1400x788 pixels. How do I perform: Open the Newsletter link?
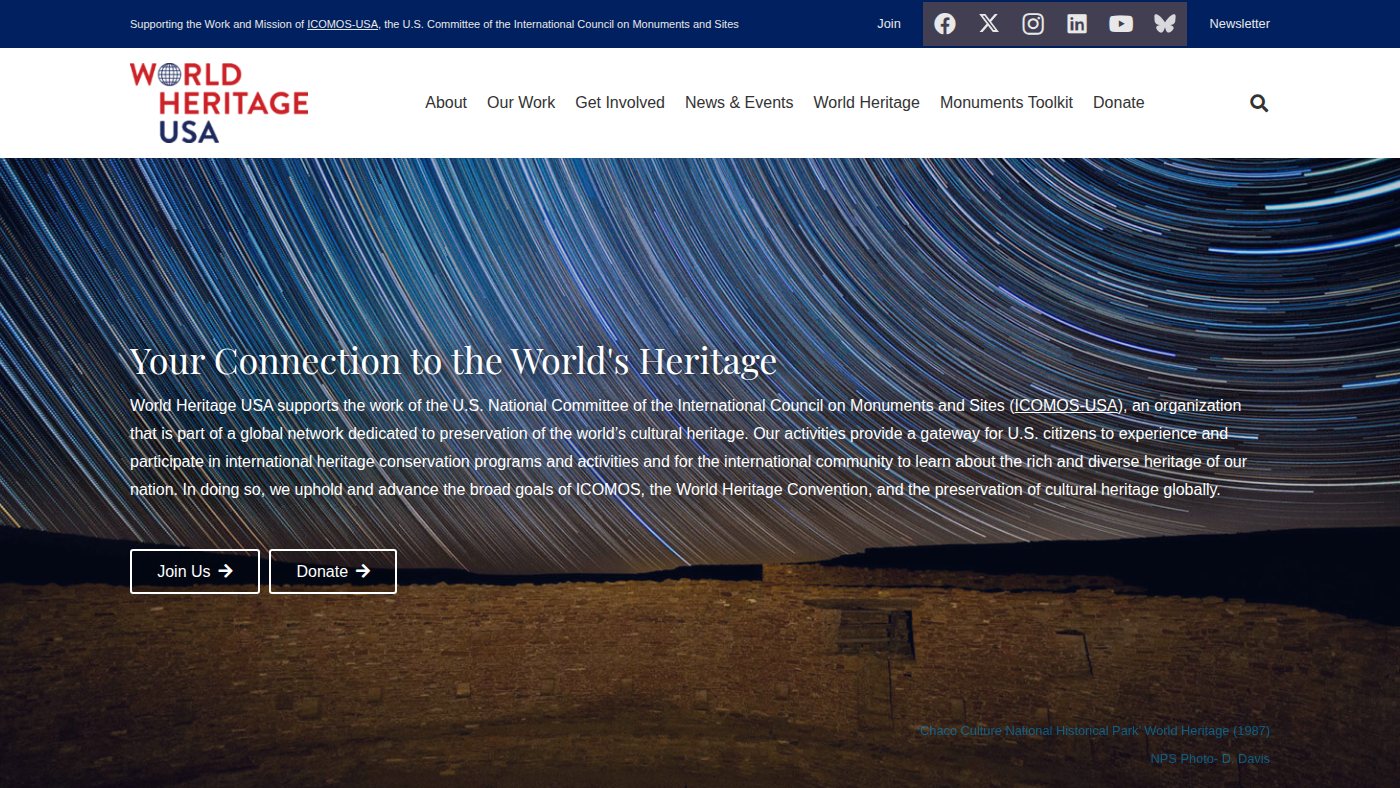(x=1240, y=24)
